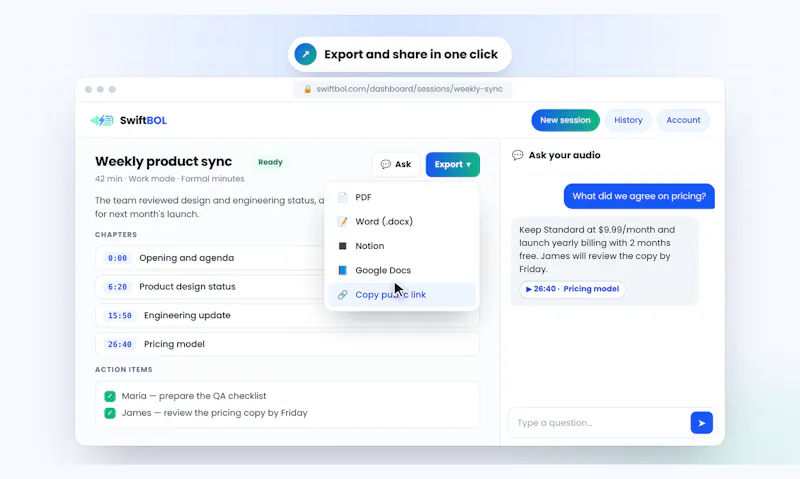Jump to 26:40 Pricing model chip

tap(572, 289)
